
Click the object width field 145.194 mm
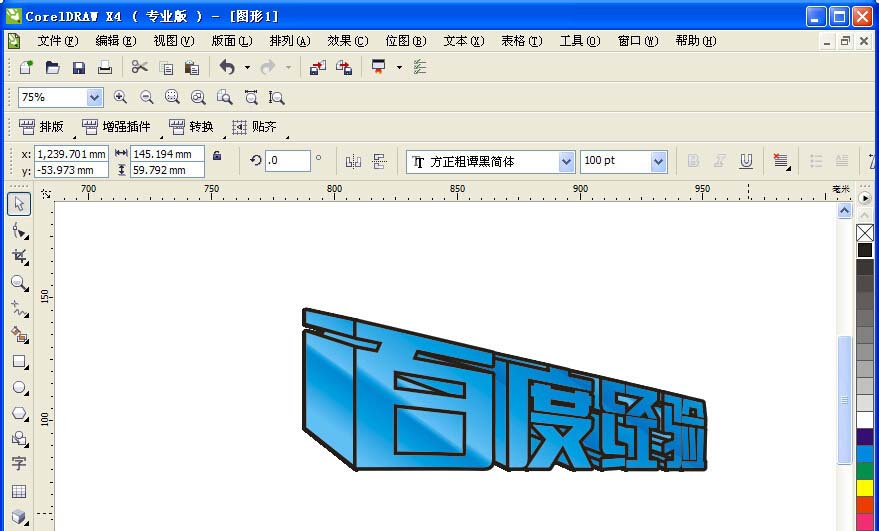pyautogui.click(x=167, y=154)
